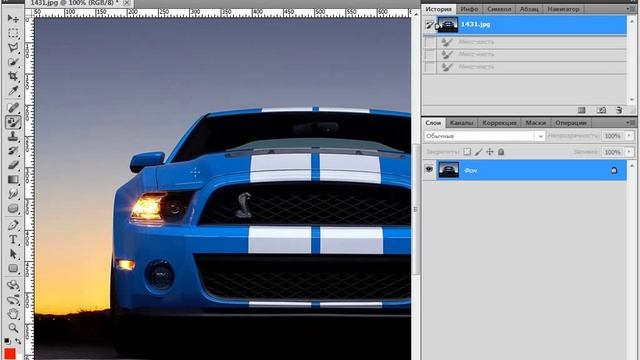
Task: Open the red foreground color picker
Action: pos(9,354)
